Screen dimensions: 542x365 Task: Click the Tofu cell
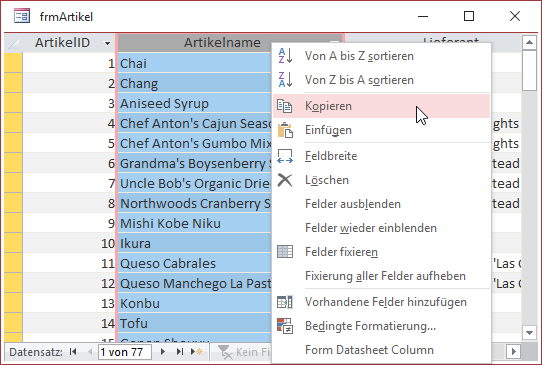[x=195, y=324]
